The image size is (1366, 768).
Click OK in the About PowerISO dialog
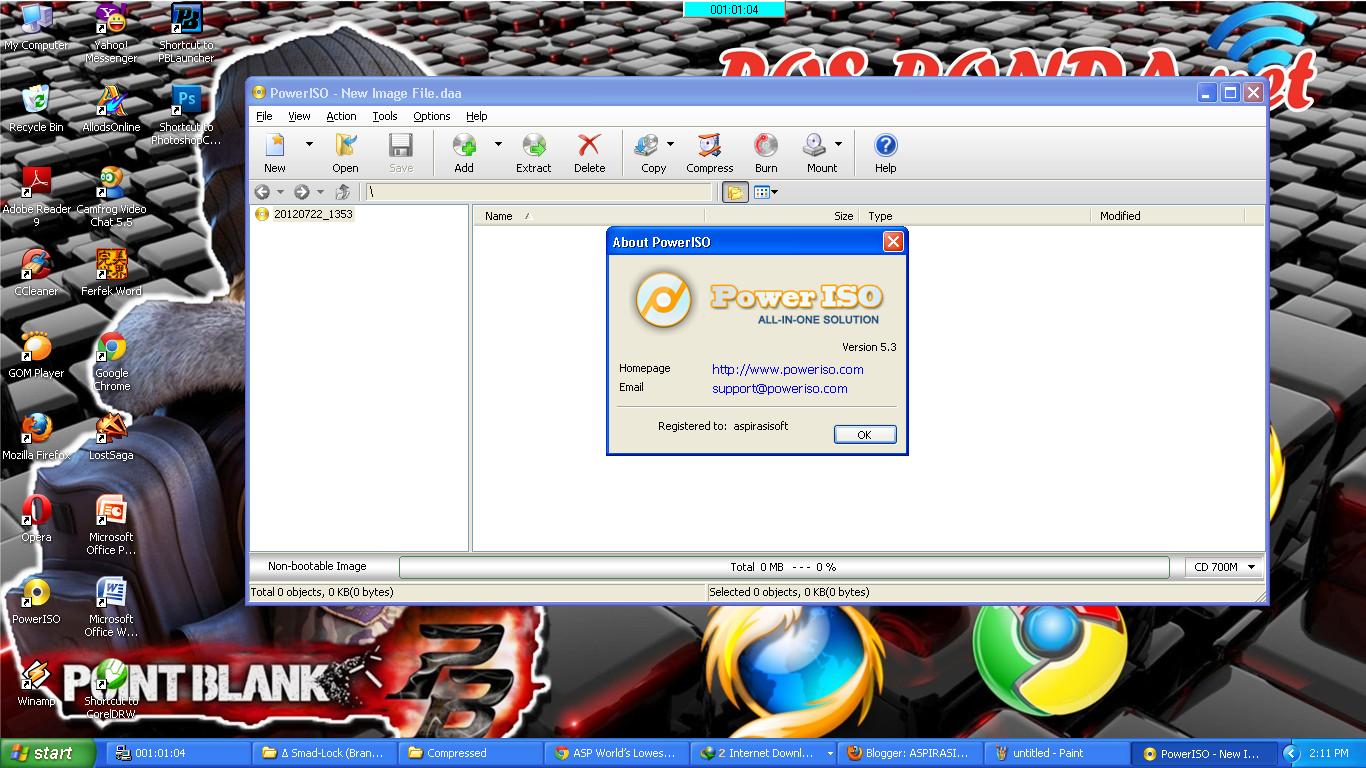coord(865,434)
